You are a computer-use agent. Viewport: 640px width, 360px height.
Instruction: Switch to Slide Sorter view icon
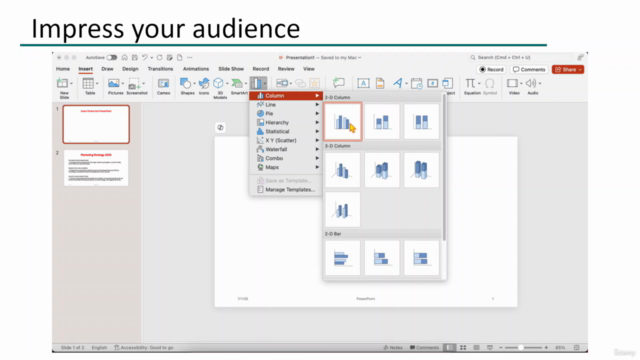[x=463, y=348]
